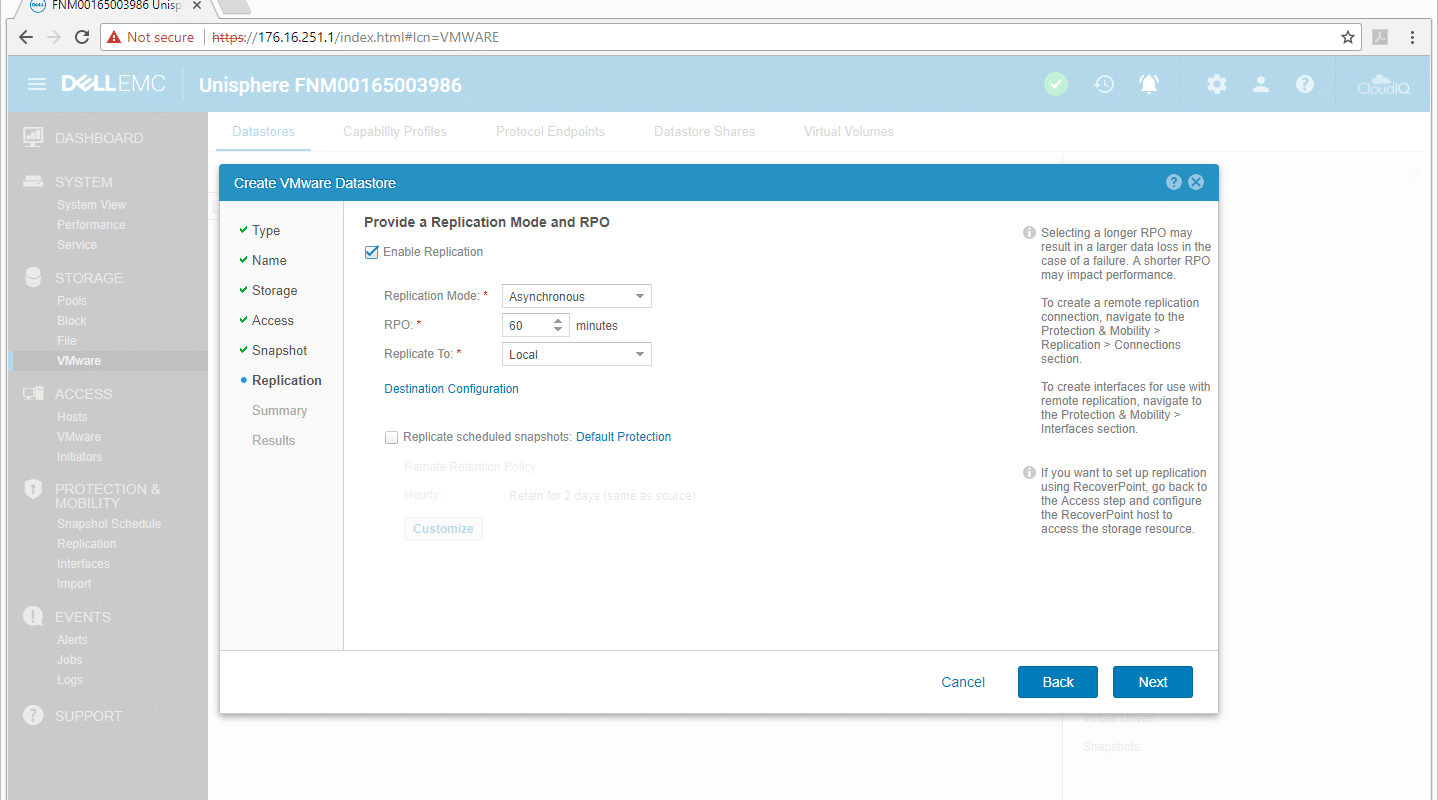This screenshot has height=800, width=1438.
Task: Open CloudIQ from the header
Action: pyautogui.click(x=1383, y=85)
